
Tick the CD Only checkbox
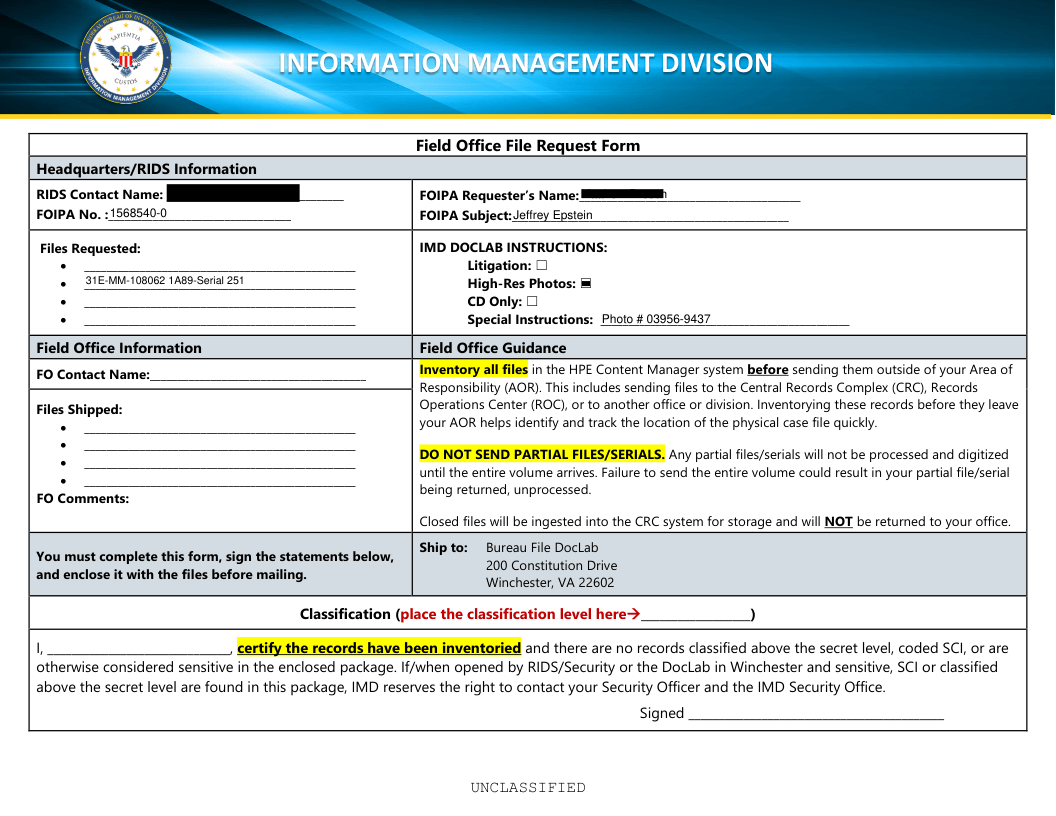[532, 302]
